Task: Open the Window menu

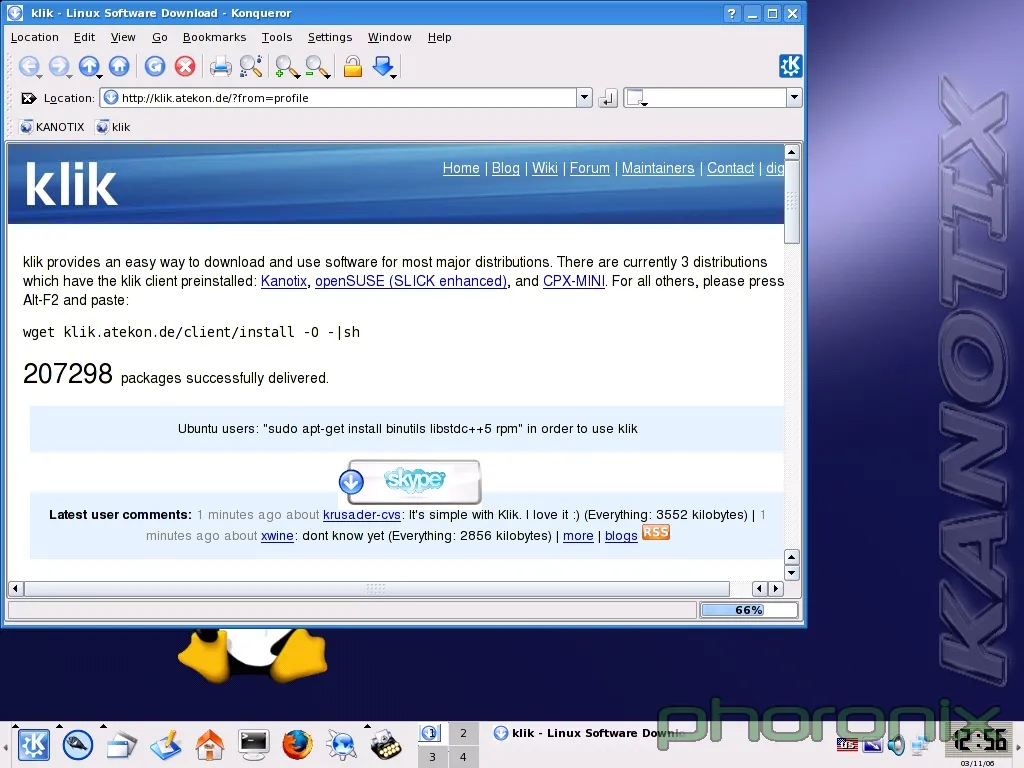Action: [389, 37]
